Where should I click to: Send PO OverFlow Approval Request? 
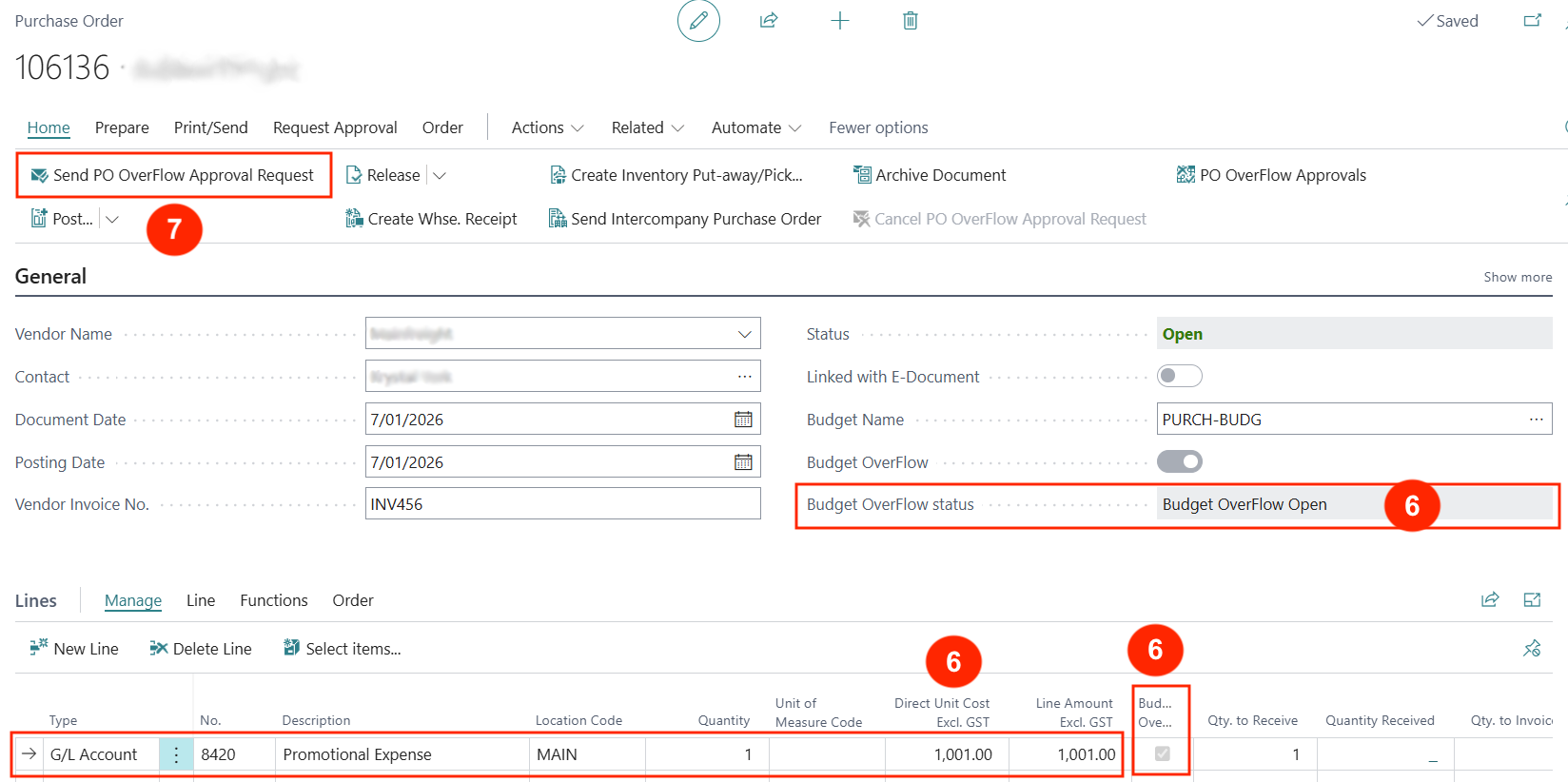point(173,175)
